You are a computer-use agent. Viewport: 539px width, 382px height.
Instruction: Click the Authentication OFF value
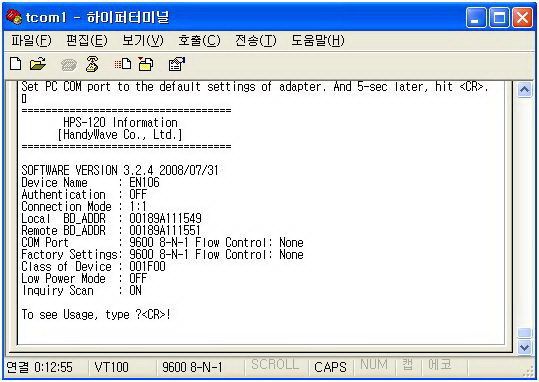click(x=138, y=194)
